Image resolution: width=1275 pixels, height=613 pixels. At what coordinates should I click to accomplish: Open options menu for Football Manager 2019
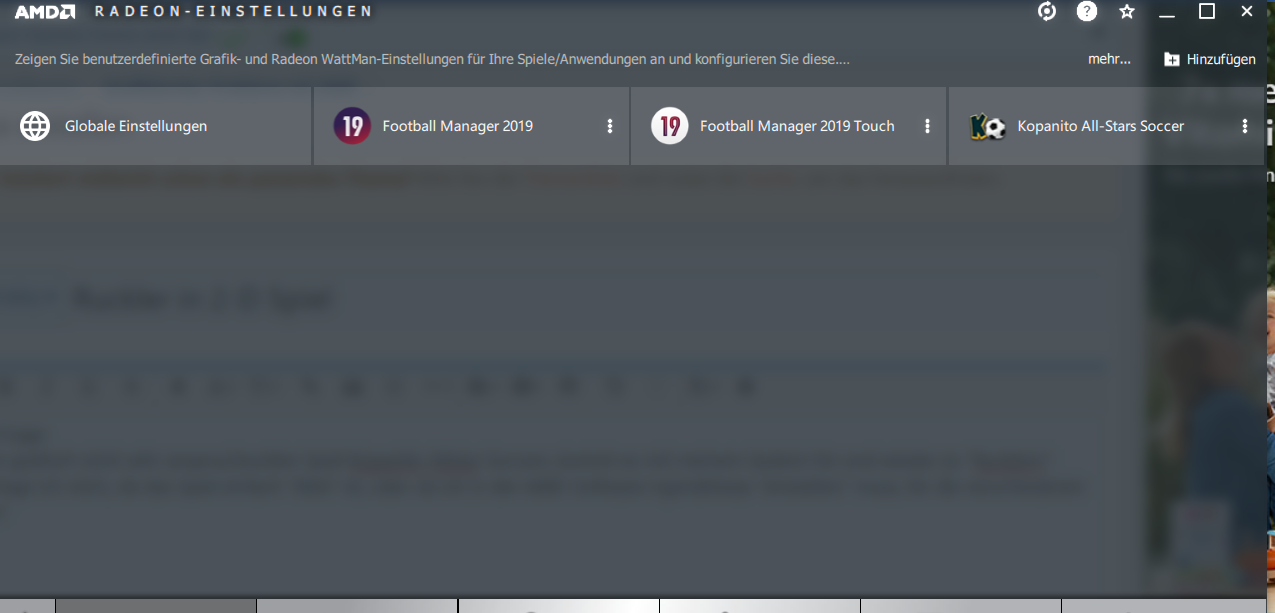pyautogui.click(x=610, y=126)
